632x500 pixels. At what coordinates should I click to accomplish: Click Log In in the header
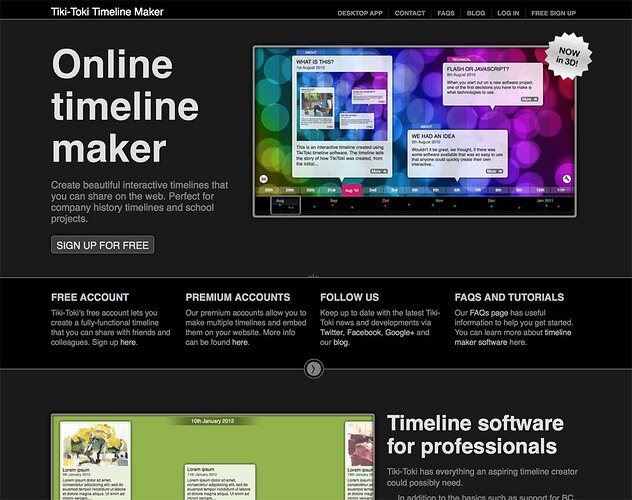[508, 13]
